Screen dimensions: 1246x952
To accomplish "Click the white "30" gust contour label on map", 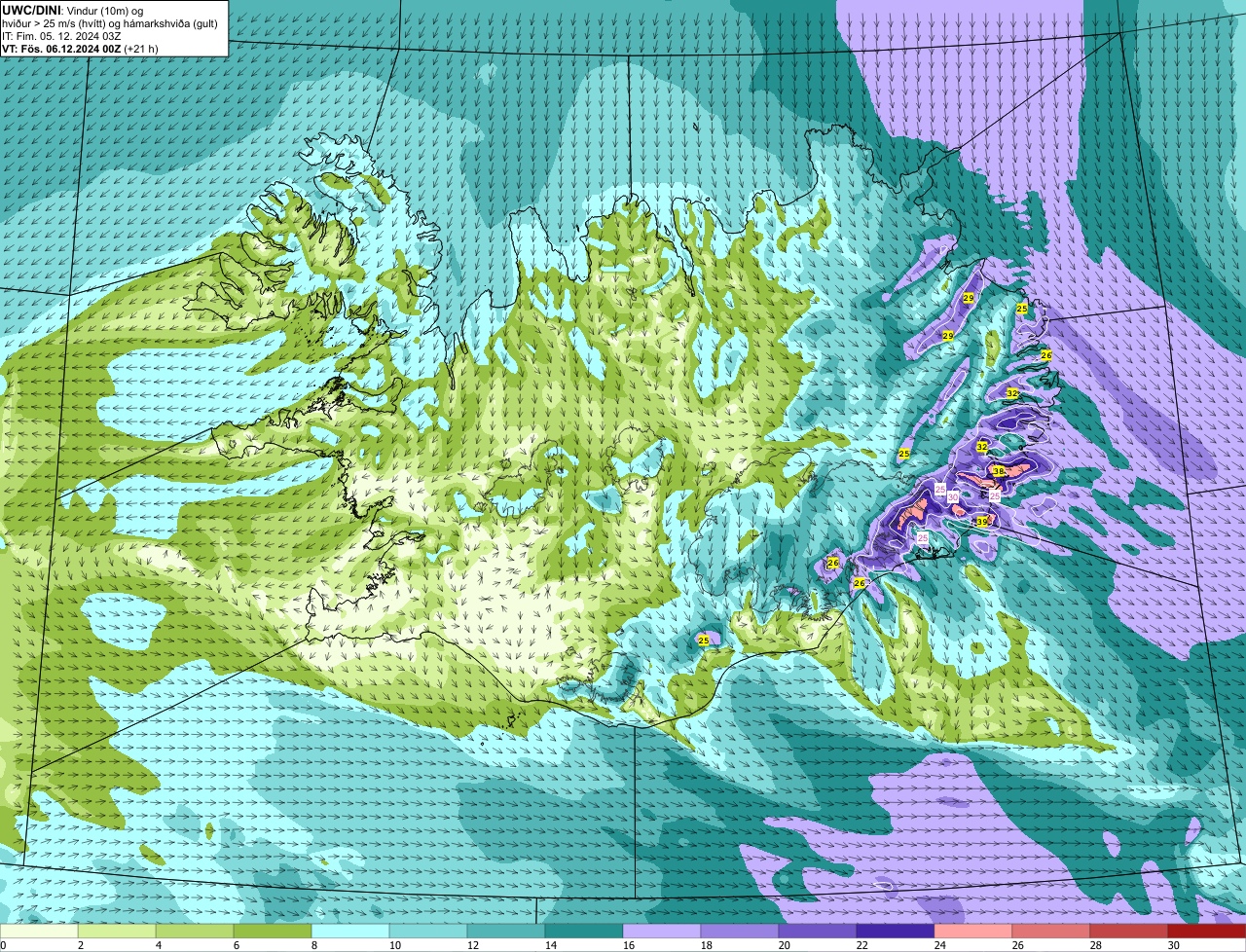I will click(x=952, y=497).
